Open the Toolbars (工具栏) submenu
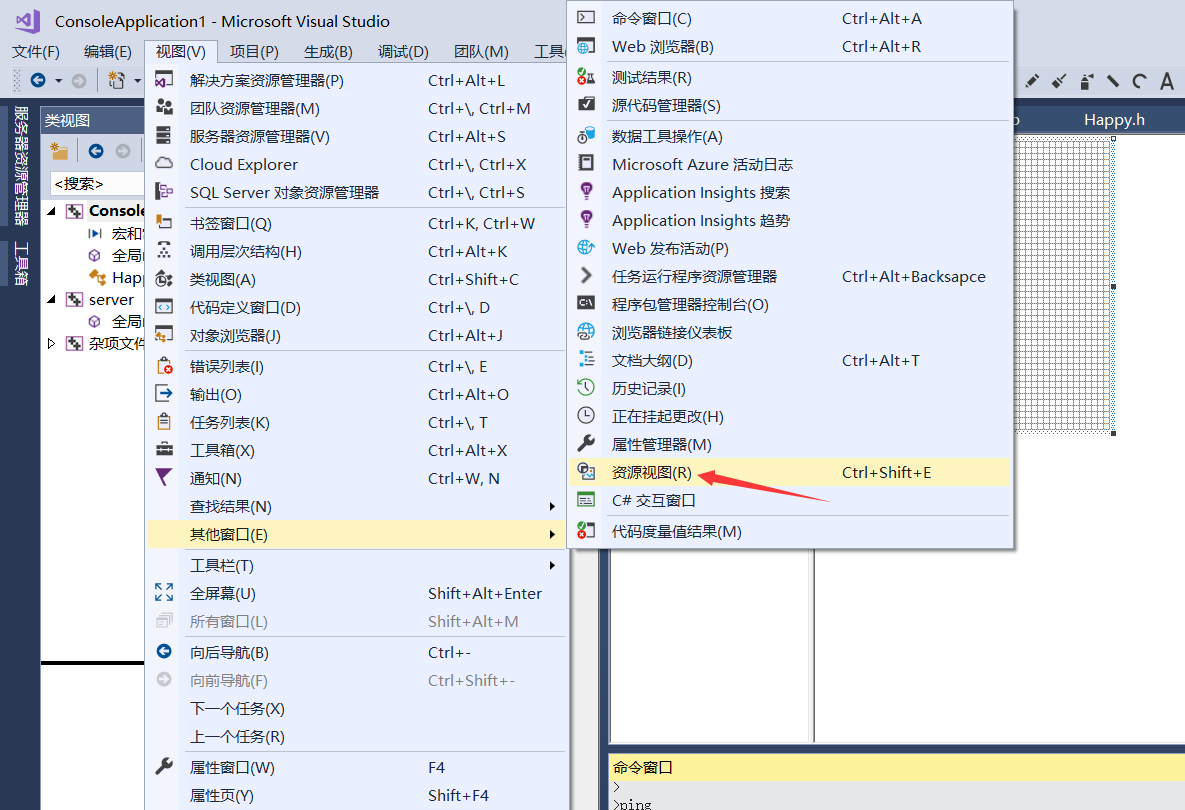1185x810 pixels. tap(356, 565)
